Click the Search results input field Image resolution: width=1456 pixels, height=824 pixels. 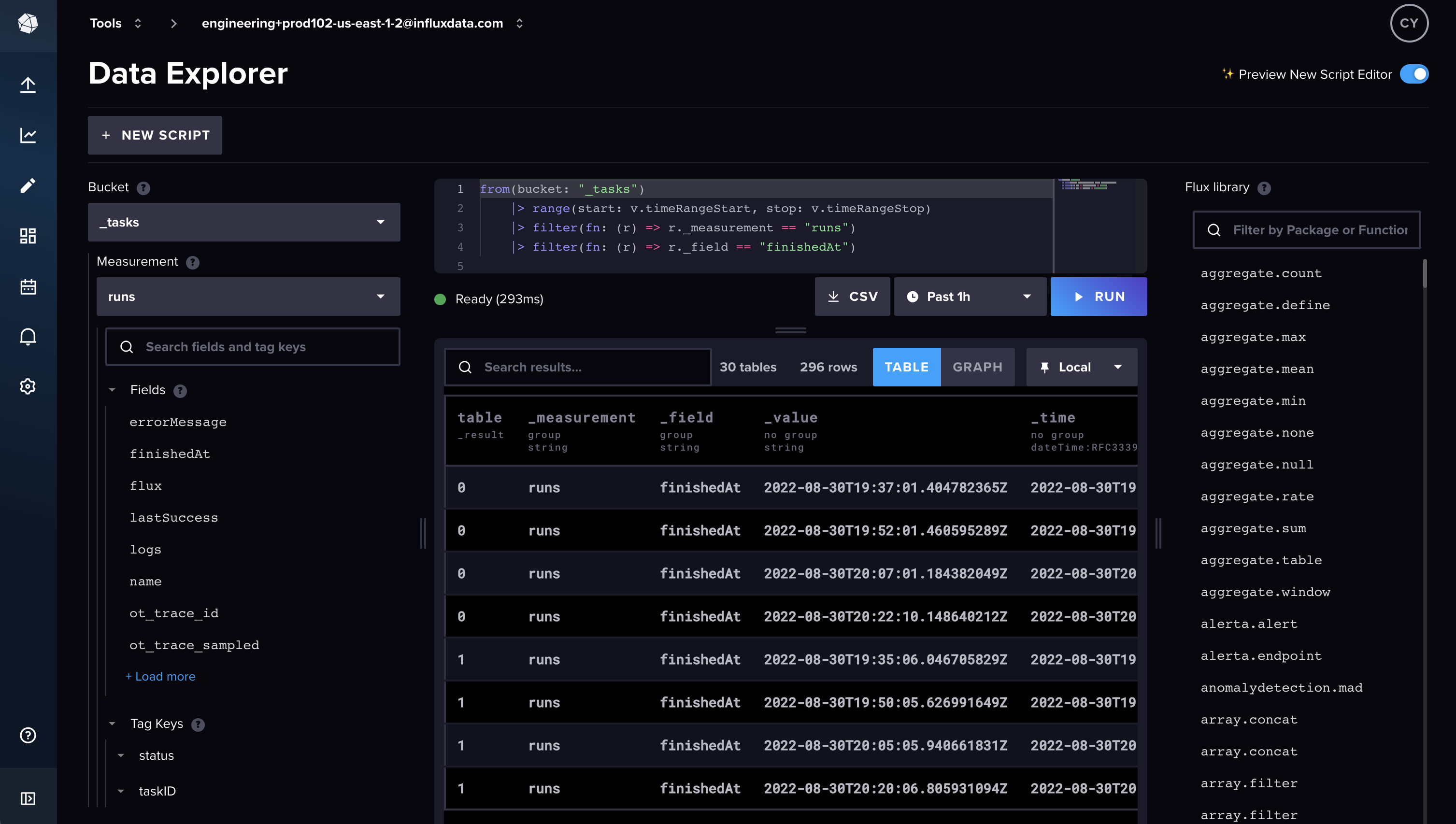577,367
